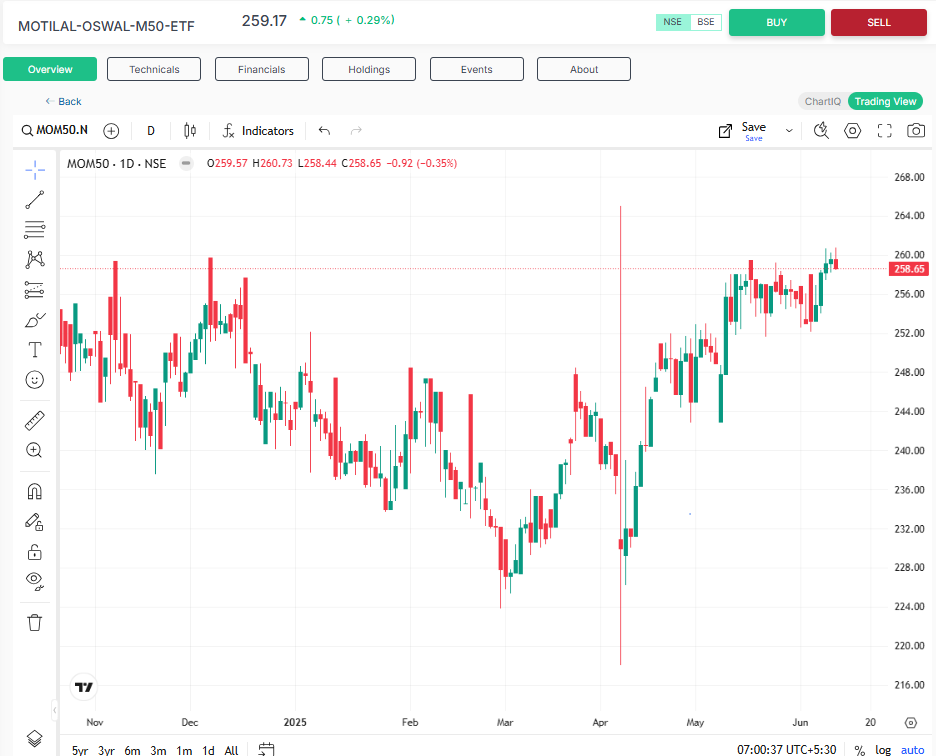Viewport: 936px width, 756px height.
Task: Open the Indicators menu
Action: [x=258, y=131]
